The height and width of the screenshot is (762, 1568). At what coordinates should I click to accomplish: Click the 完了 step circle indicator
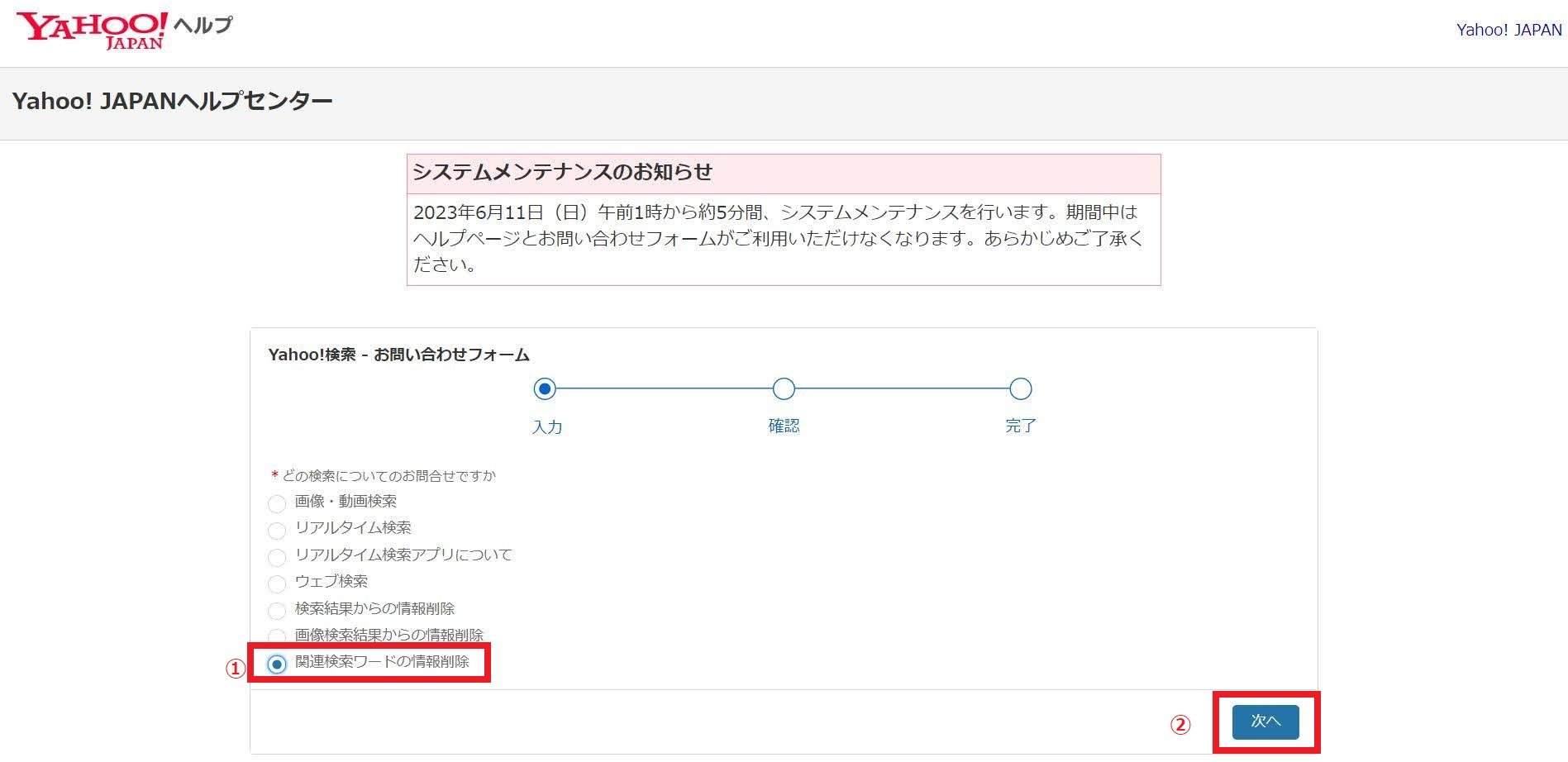(x=1021, y=388)
